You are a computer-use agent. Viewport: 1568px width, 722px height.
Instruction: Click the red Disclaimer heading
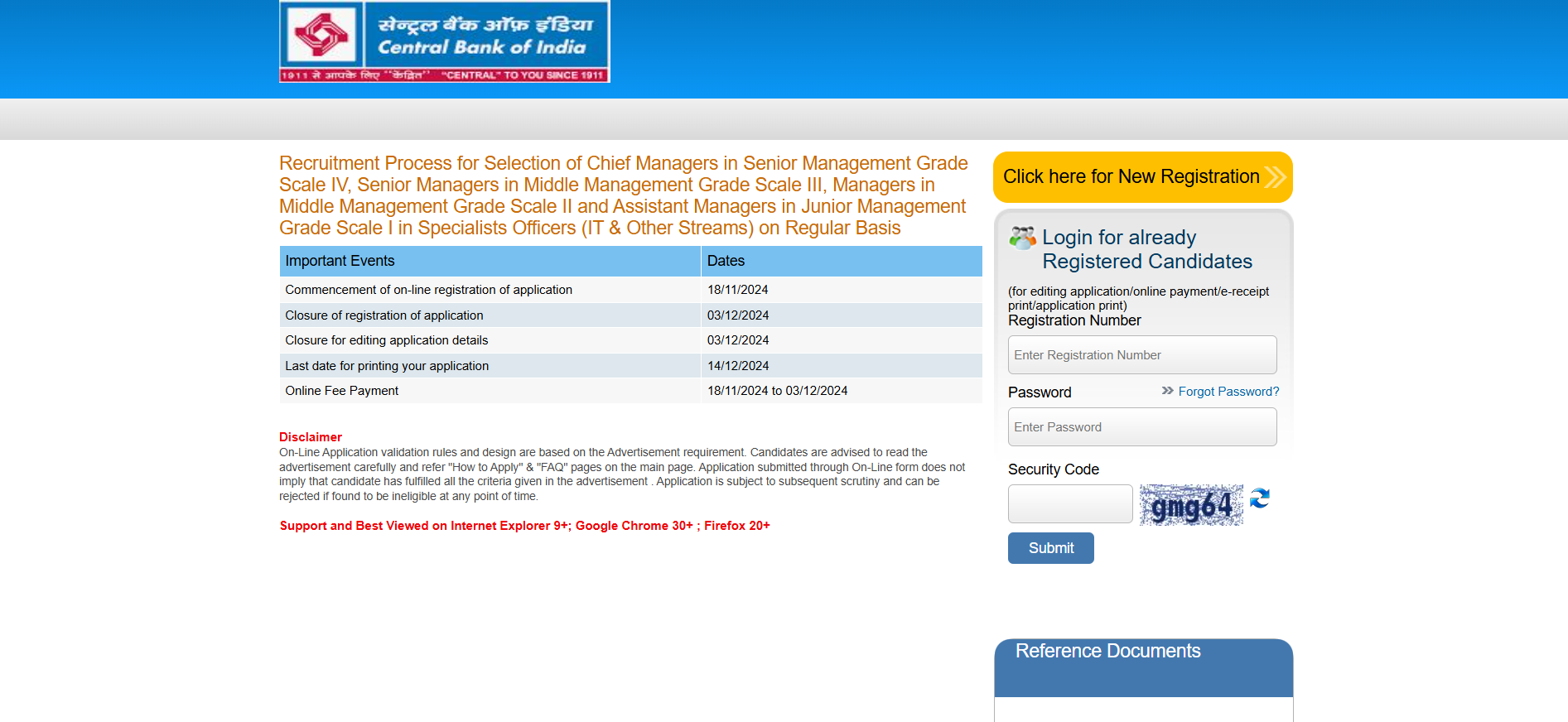tap(311, 437)
